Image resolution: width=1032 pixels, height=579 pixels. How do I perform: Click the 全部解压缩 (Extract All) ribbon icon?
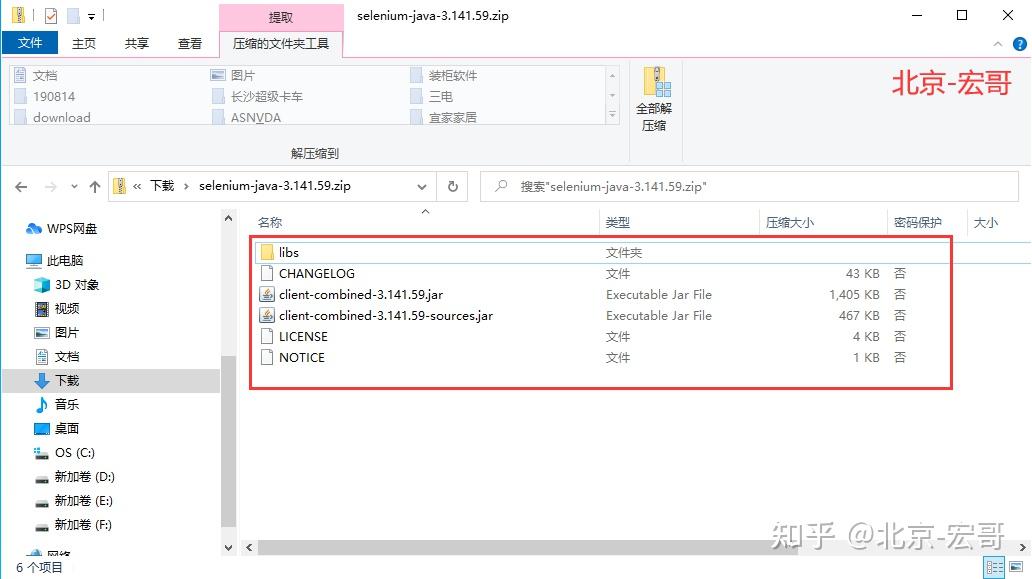(x=655, y=90)
